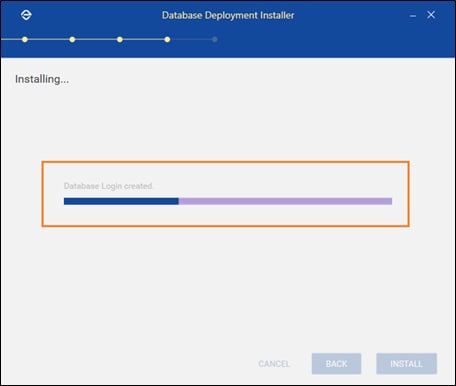Click the dark blue filled progress portion
This screenshot has width=456, height=386.
pos(121,201)
